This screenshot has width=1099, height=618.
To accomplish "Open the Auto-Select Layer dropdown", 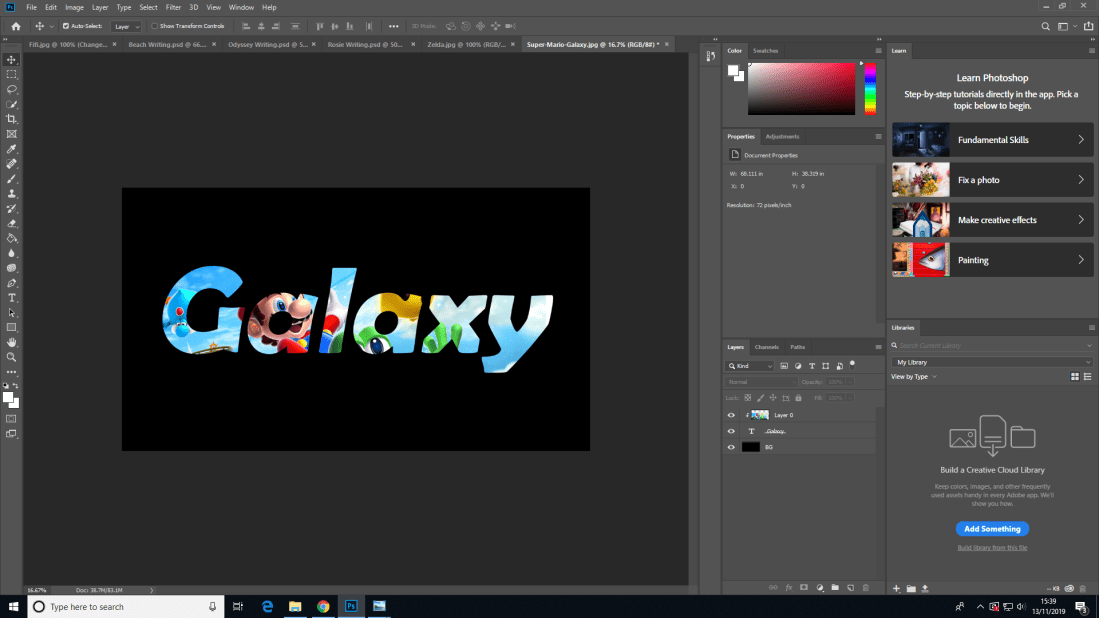I will coord(125,26).
